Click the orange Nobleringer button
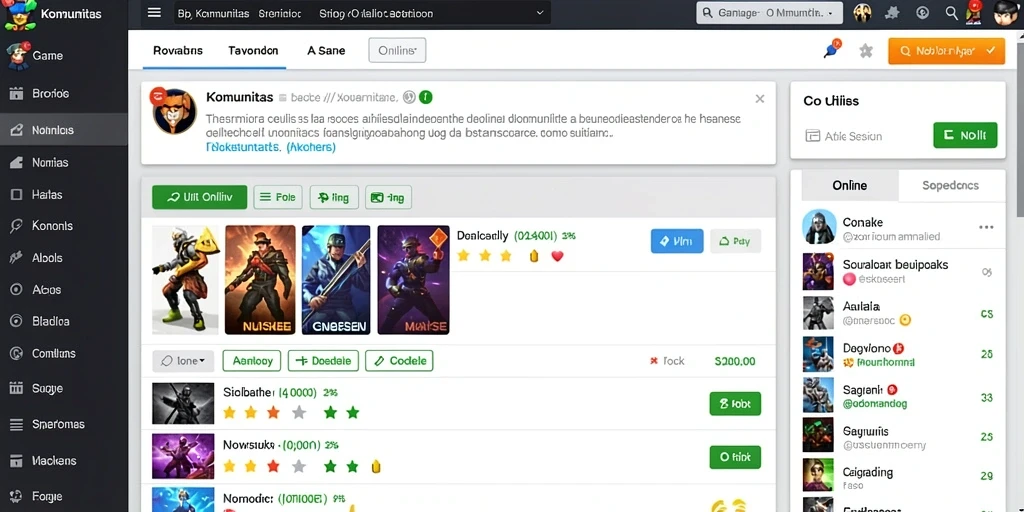This screenshot has width=1024, height=512. coord(946,51)
